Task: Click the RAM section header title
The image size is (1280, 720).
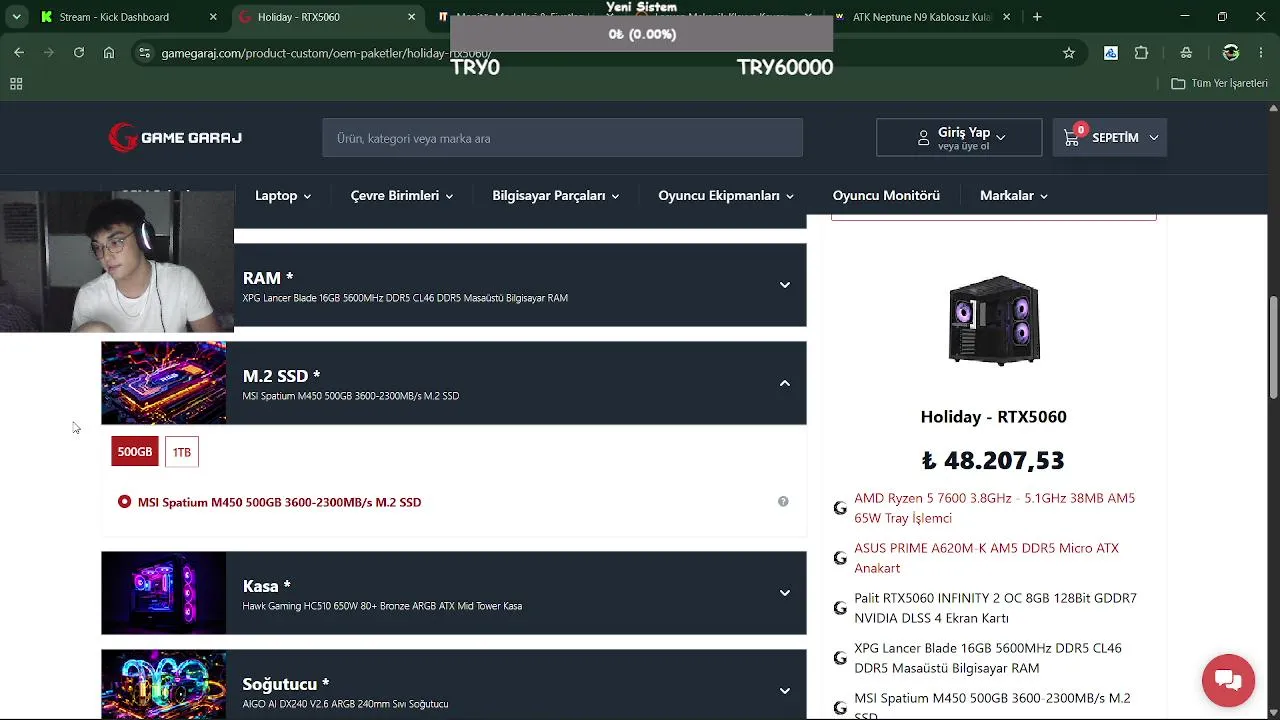Action: [268, 278]
